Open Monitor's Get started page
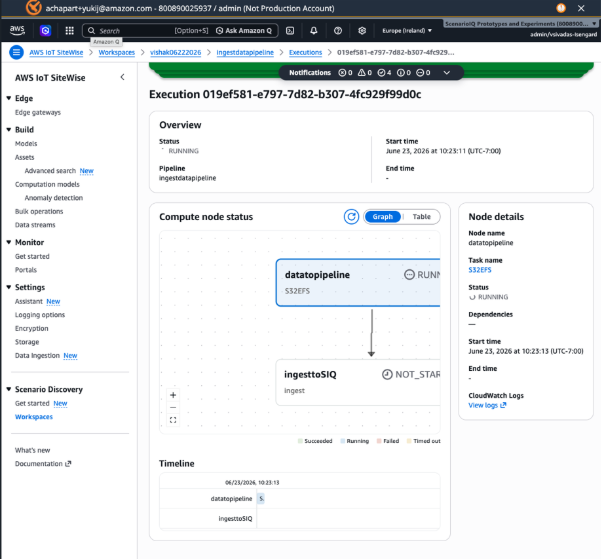The image size is (601, 559). tap(32, 256)
